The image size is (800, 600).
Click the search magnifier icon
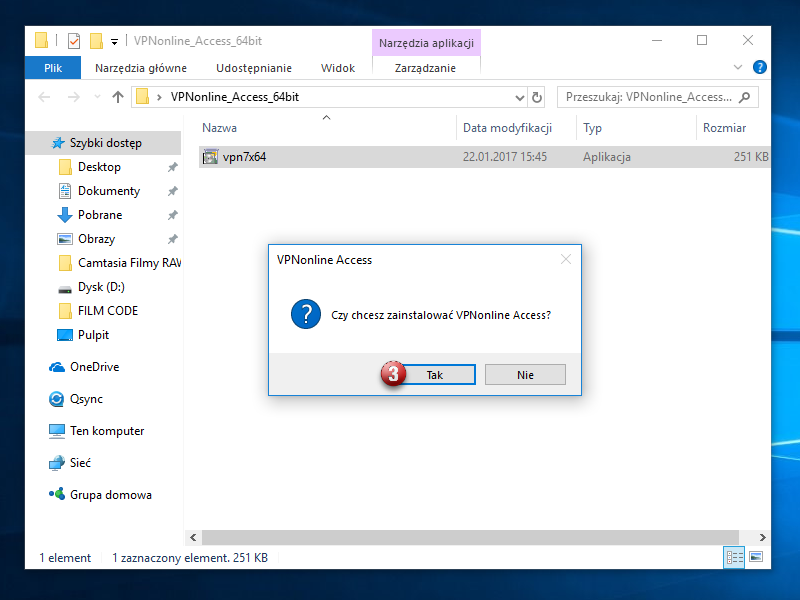coord(745,97)
